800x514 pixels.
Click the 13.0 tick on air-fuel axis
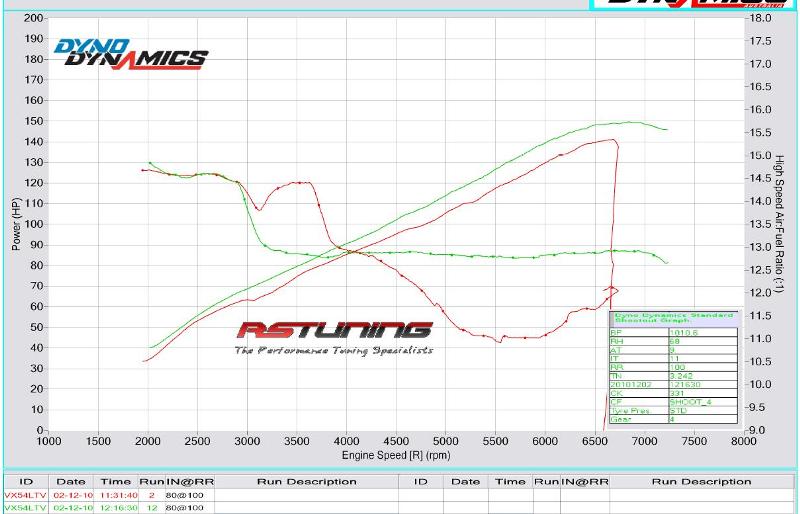coord(762,247)
